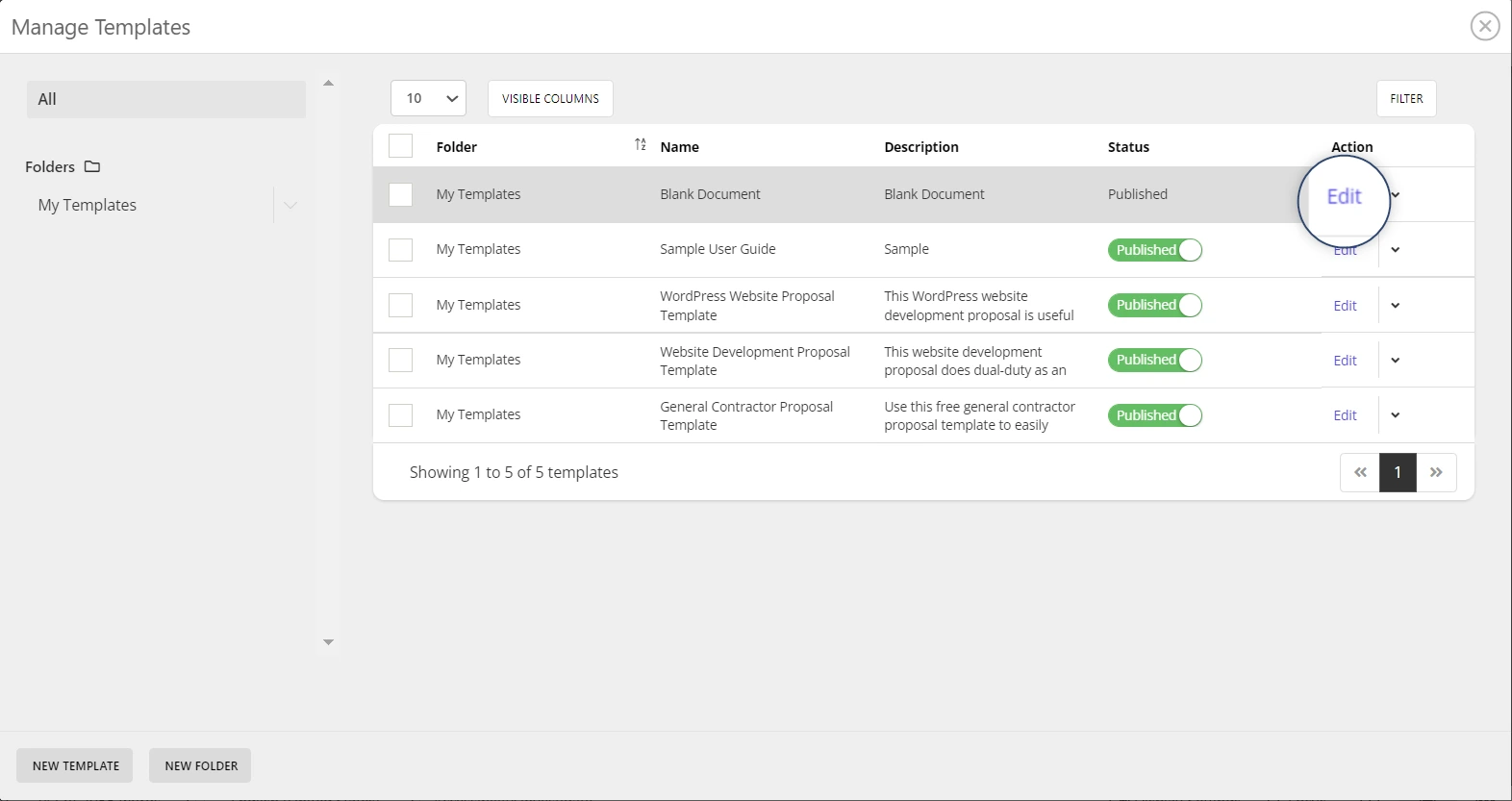Select the Sample User Guide checkbox
1512x801 pixels.
tap(400, 250)
